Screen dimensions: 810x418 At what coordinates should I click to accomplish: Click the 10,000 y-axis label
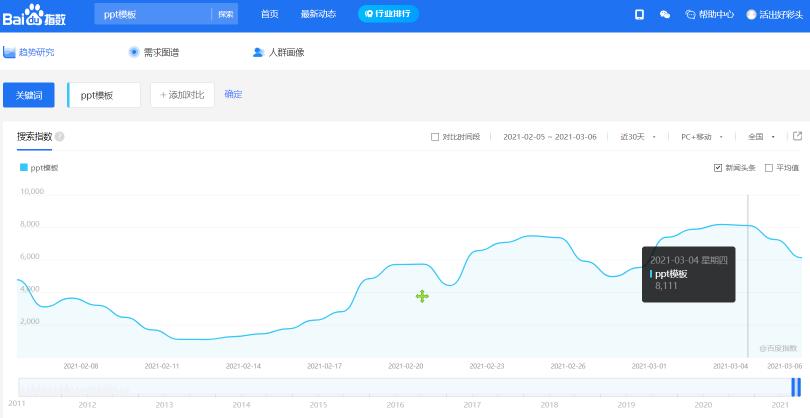32,191
